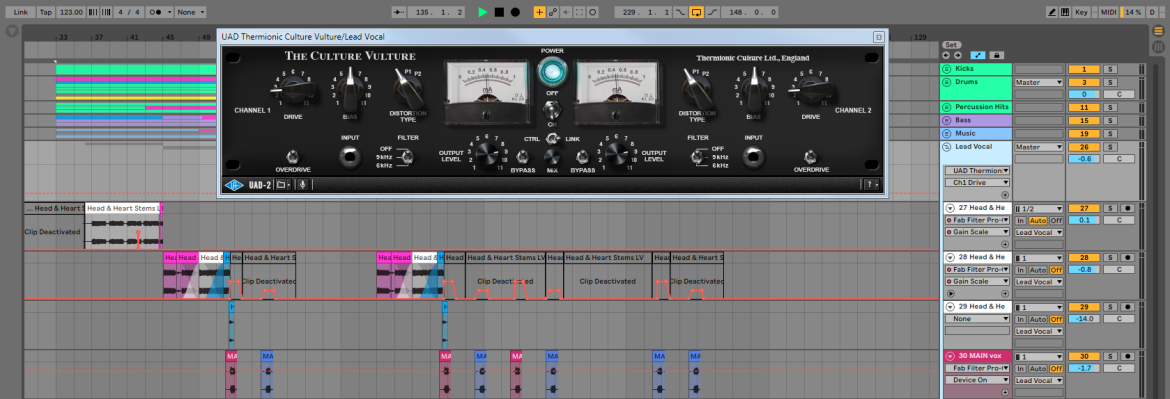Set track 27 monitor to In
The height and width of the screenshot is (399, 1170).
point(1020,221)
